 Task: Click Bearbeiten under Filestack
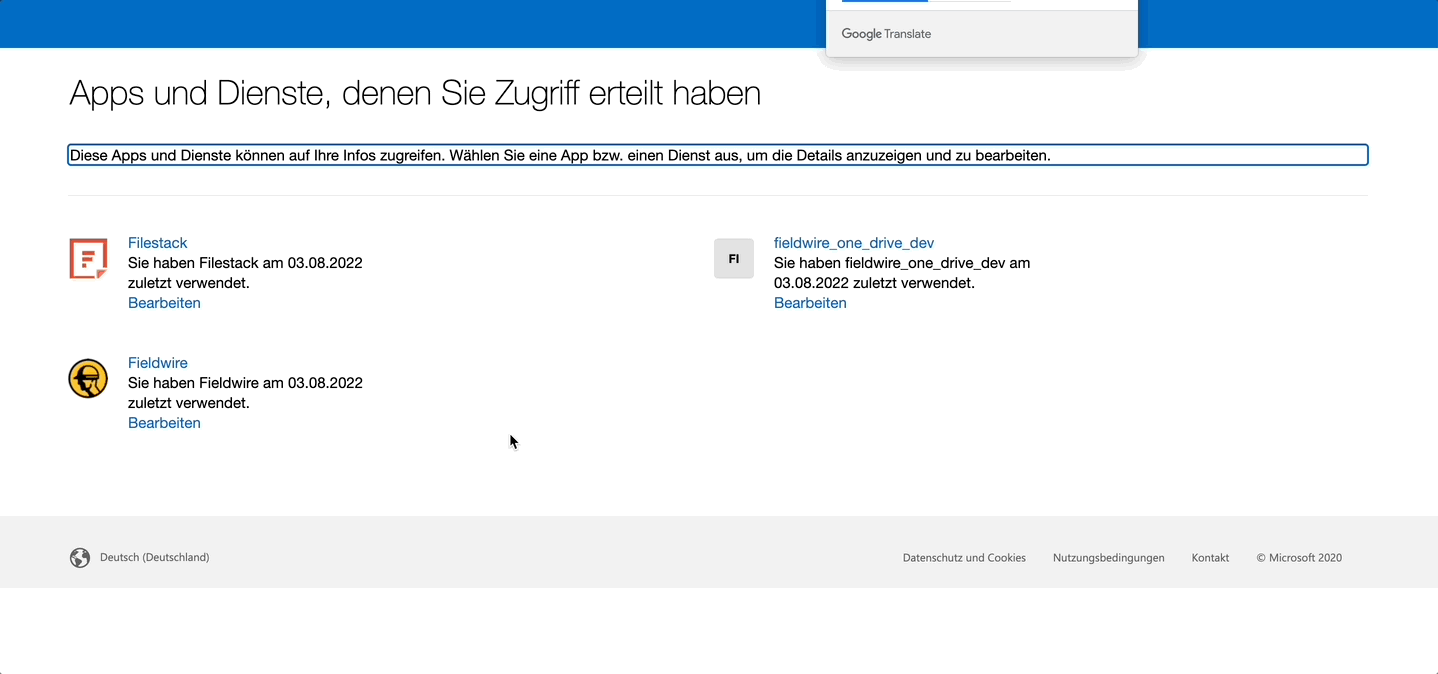click(164, 302)
